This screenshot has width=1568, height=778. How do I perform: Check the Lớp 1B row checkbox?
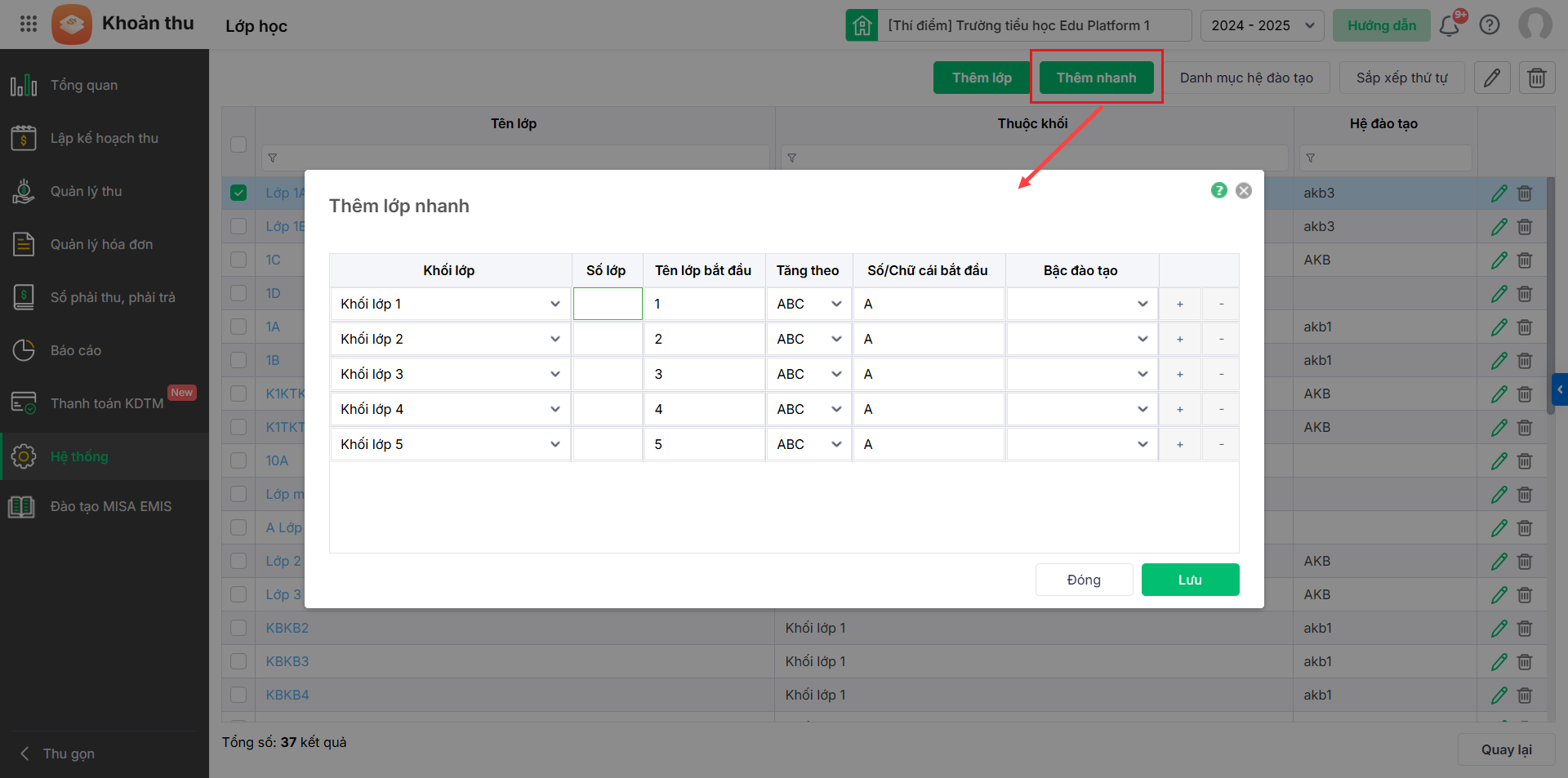tap(238, 226)
